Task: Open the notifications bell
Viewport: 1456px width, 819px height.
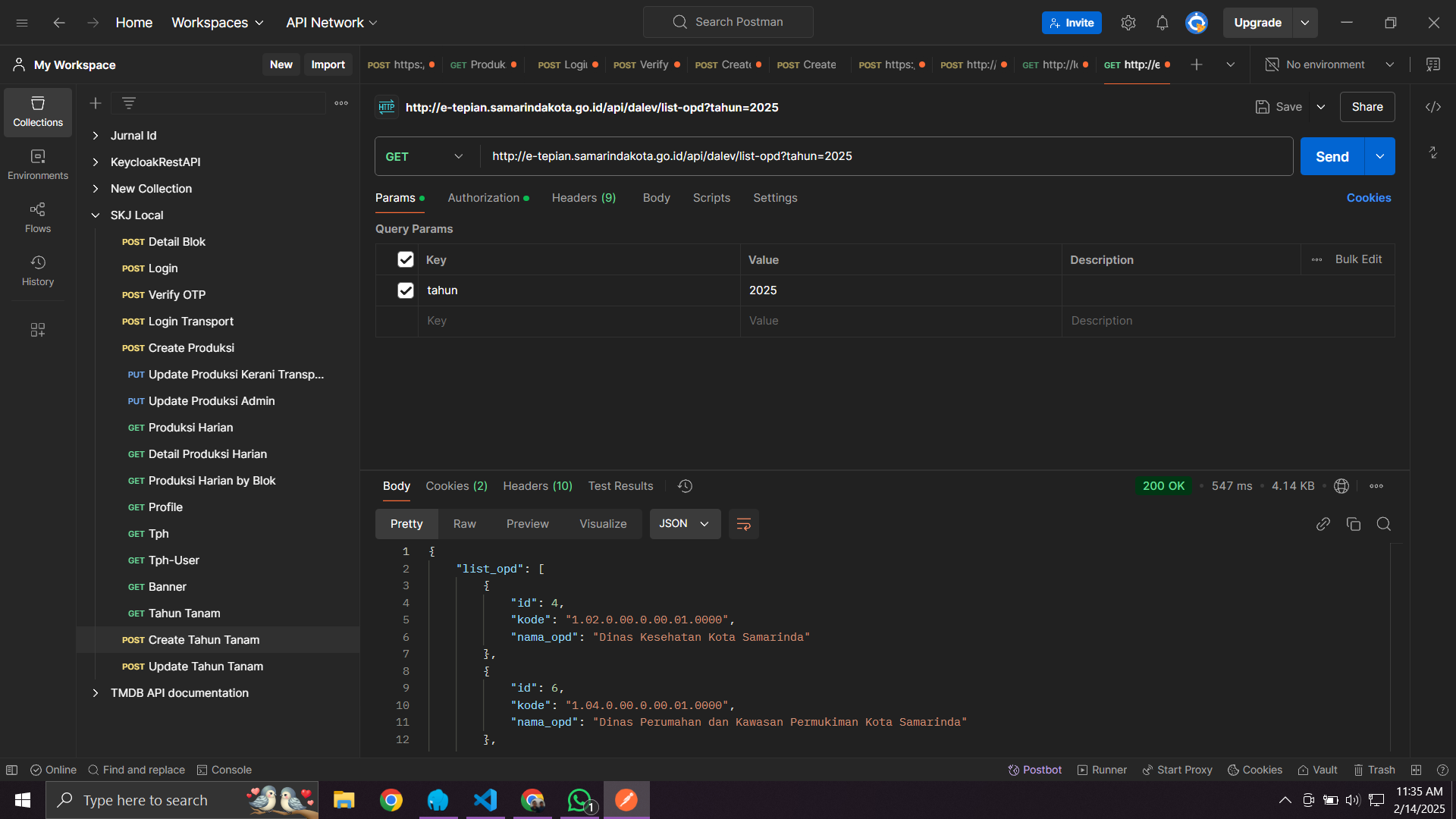Action: [x=1162, y=23]
